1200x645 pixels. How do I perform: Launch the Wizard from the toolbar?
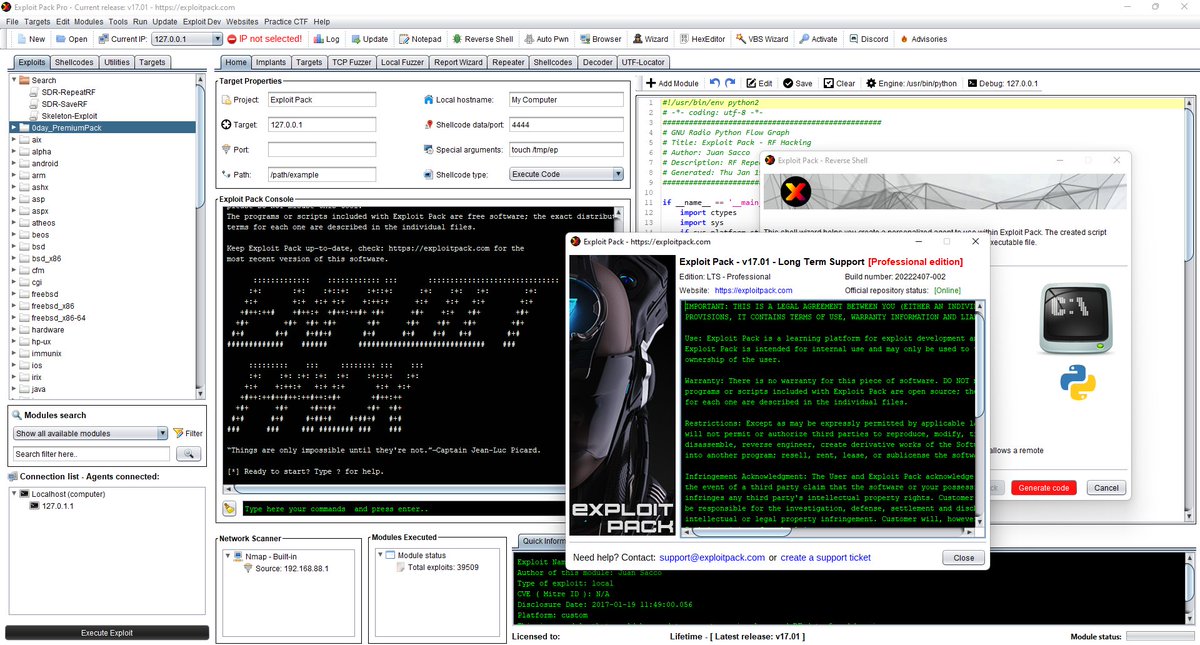(650, 39)
